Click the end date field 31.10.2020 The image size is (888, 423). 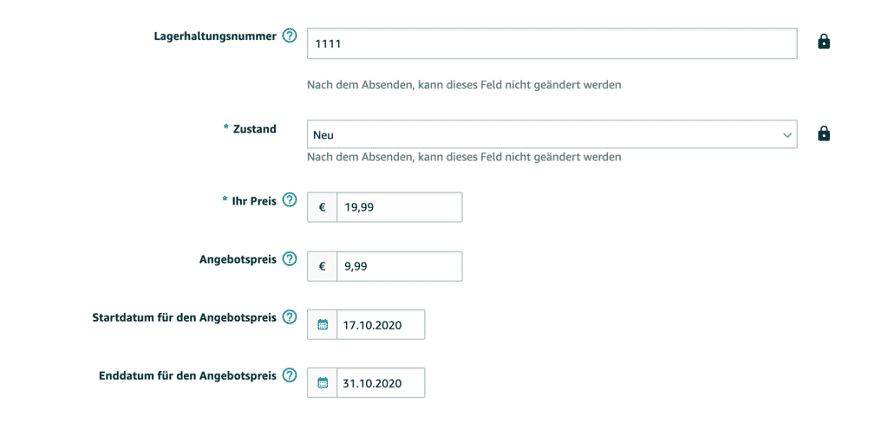(x=380, y=383)
